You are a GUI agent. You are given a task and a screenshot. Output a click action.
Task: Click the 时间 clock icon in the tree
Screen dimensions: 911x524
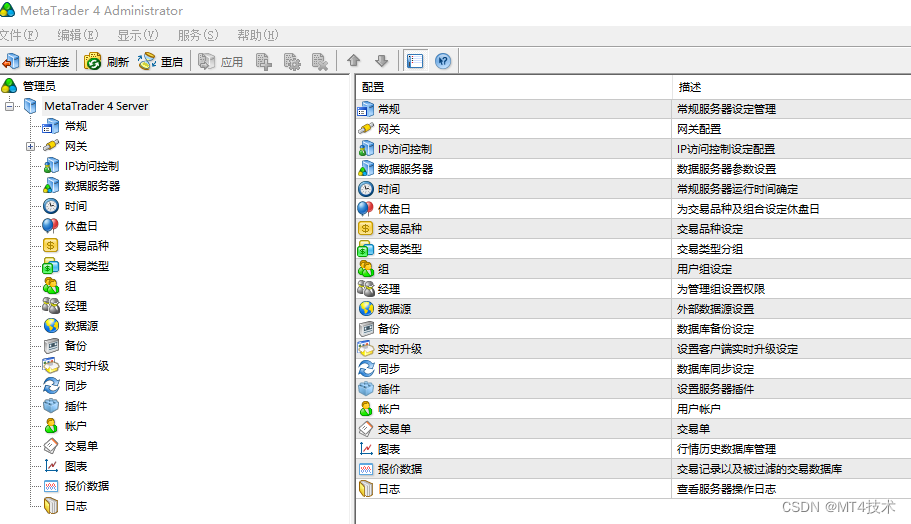coord(51,206)
